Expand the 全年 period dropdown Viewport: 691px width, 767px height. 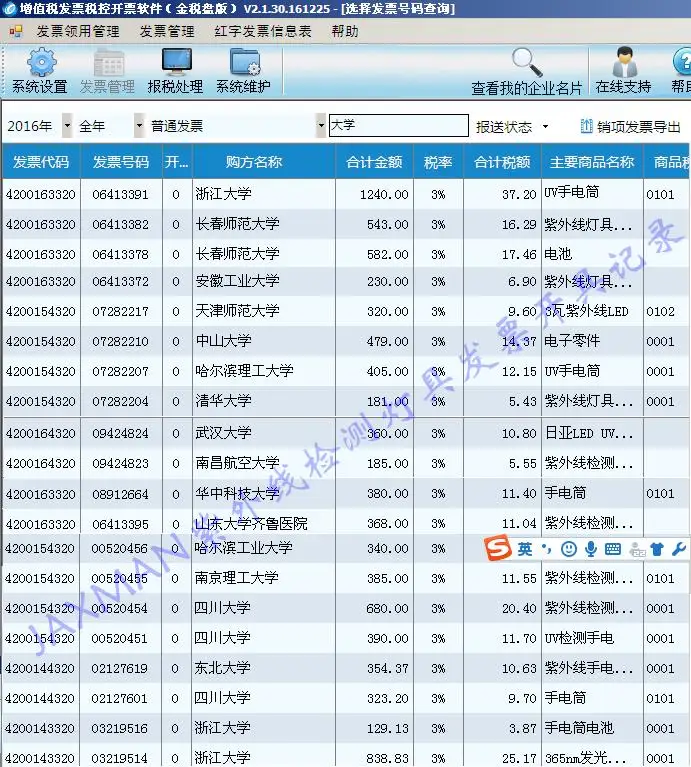click(139, 126)
